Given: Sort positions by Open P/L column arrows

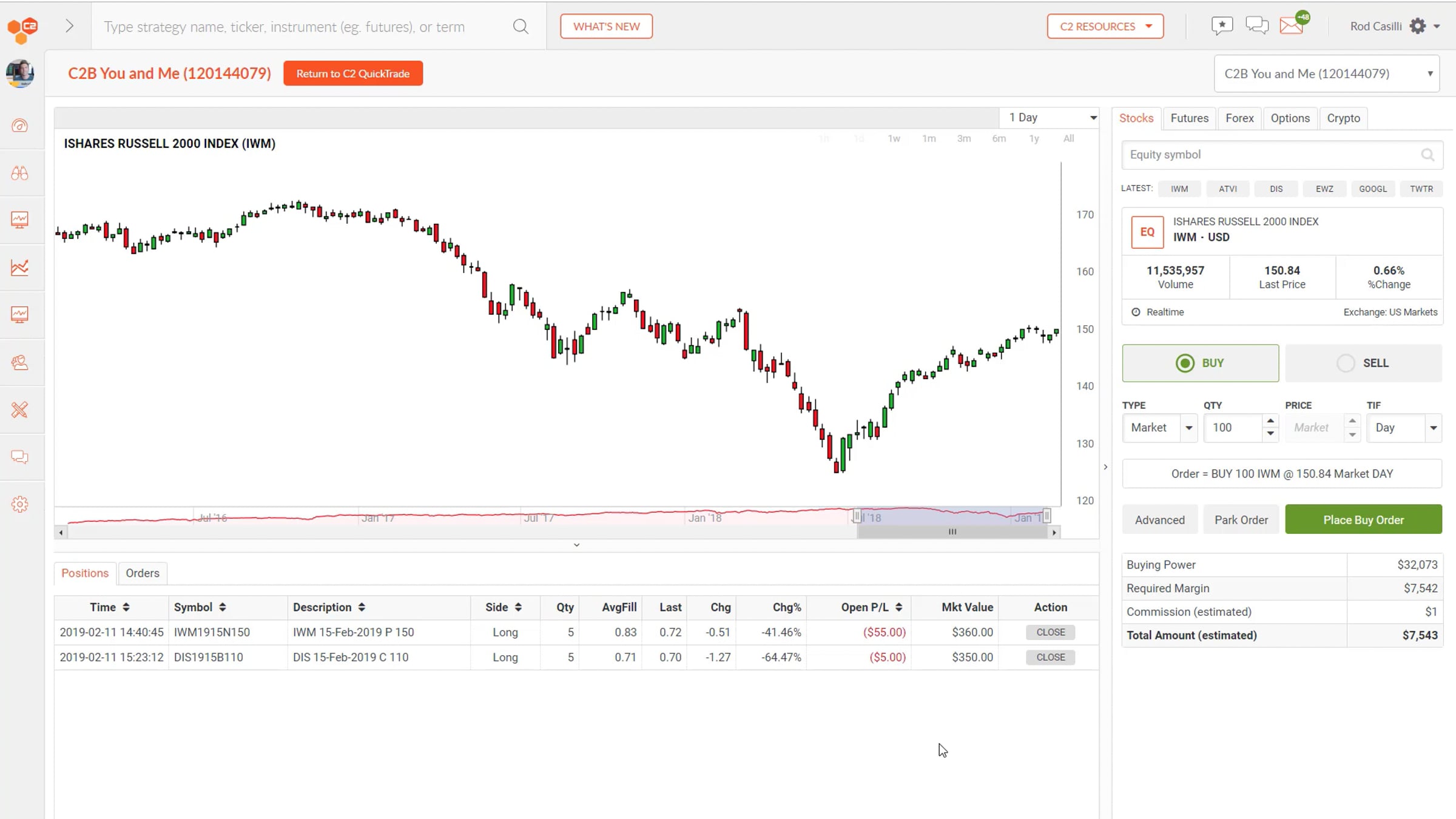Looking at the screenshot, I should pos(898,607).
